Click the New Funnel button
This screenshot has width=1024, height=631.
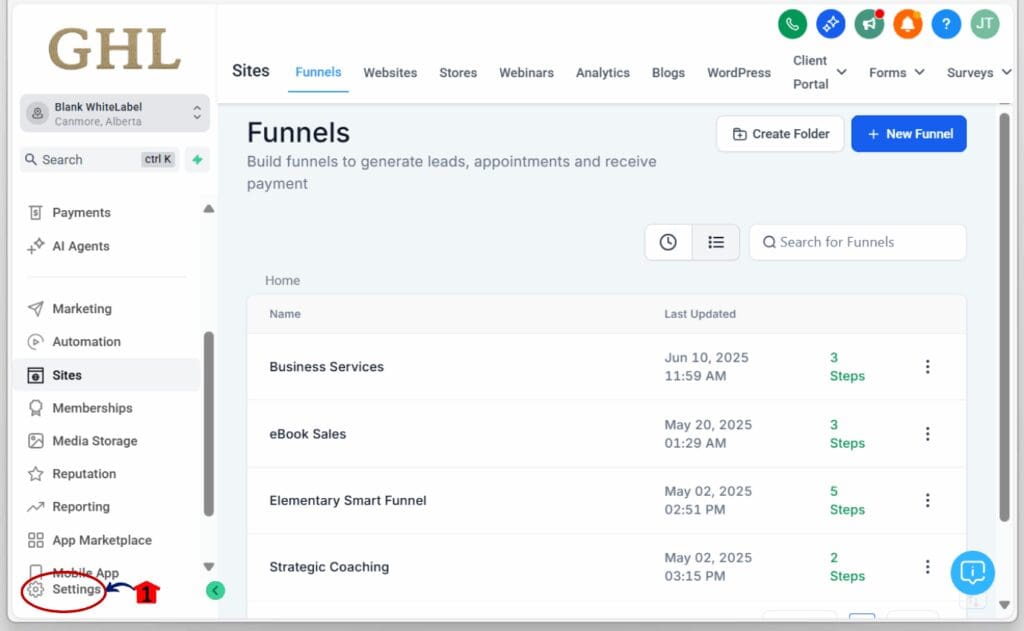click(908, 134)
